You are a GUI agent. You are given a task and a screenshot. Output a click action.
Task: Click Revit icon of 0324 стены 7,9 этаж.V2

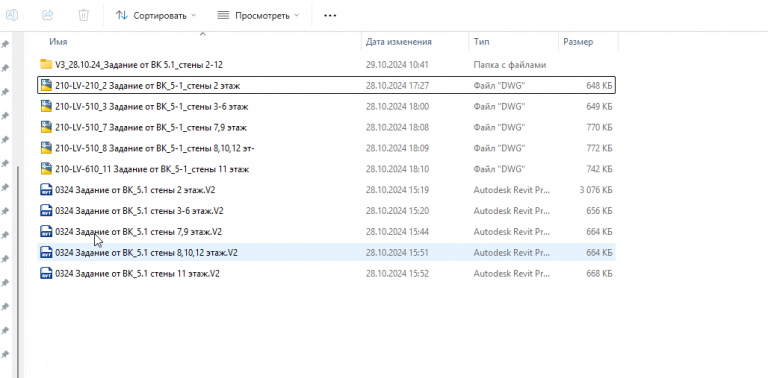pyautogui.click(x=46, y=231)
